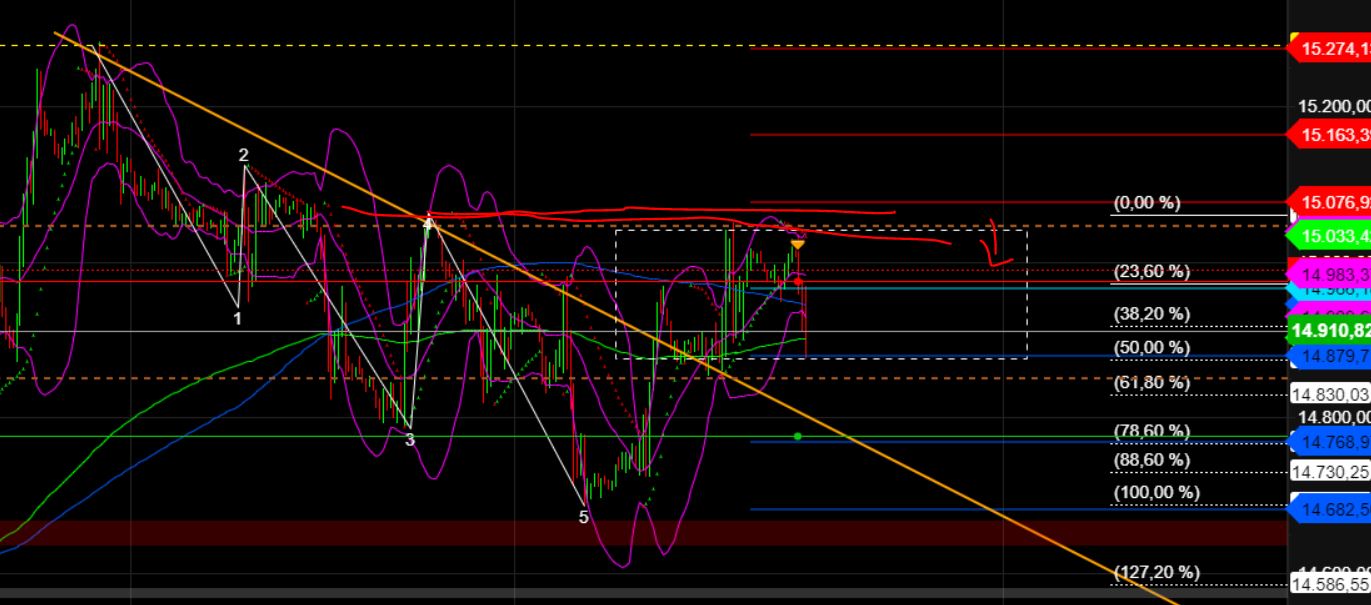
Task: Select the orange triangle sell marker above candles
Action: (x=797, y=243)
